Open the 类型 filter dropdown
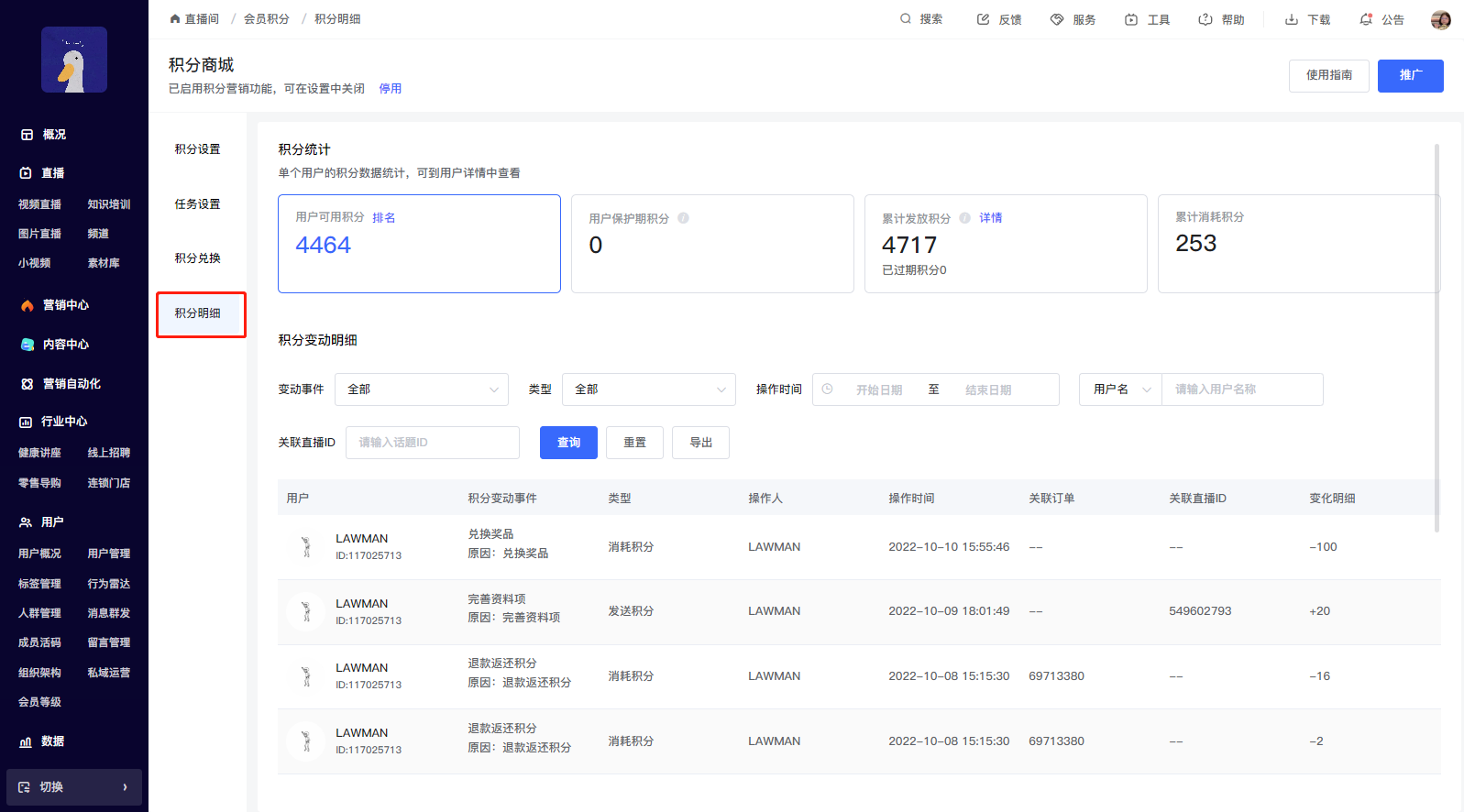 pyautogui.click(x=649, y=390)
